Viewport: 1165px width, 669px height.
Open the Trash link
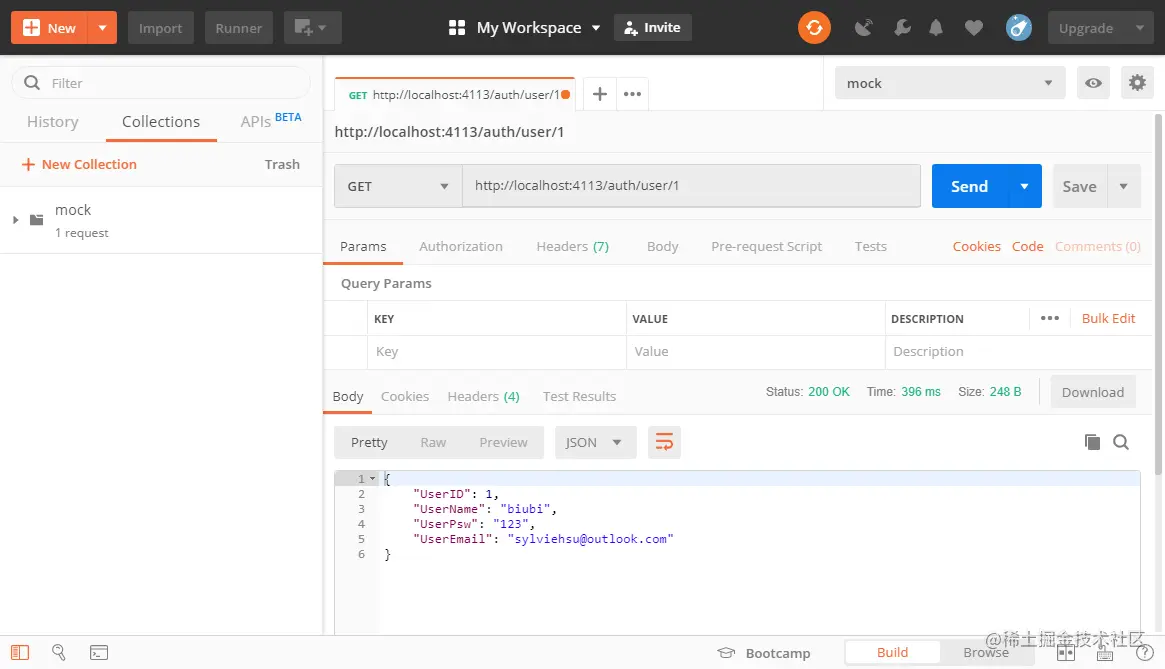(x=282, y=164)
